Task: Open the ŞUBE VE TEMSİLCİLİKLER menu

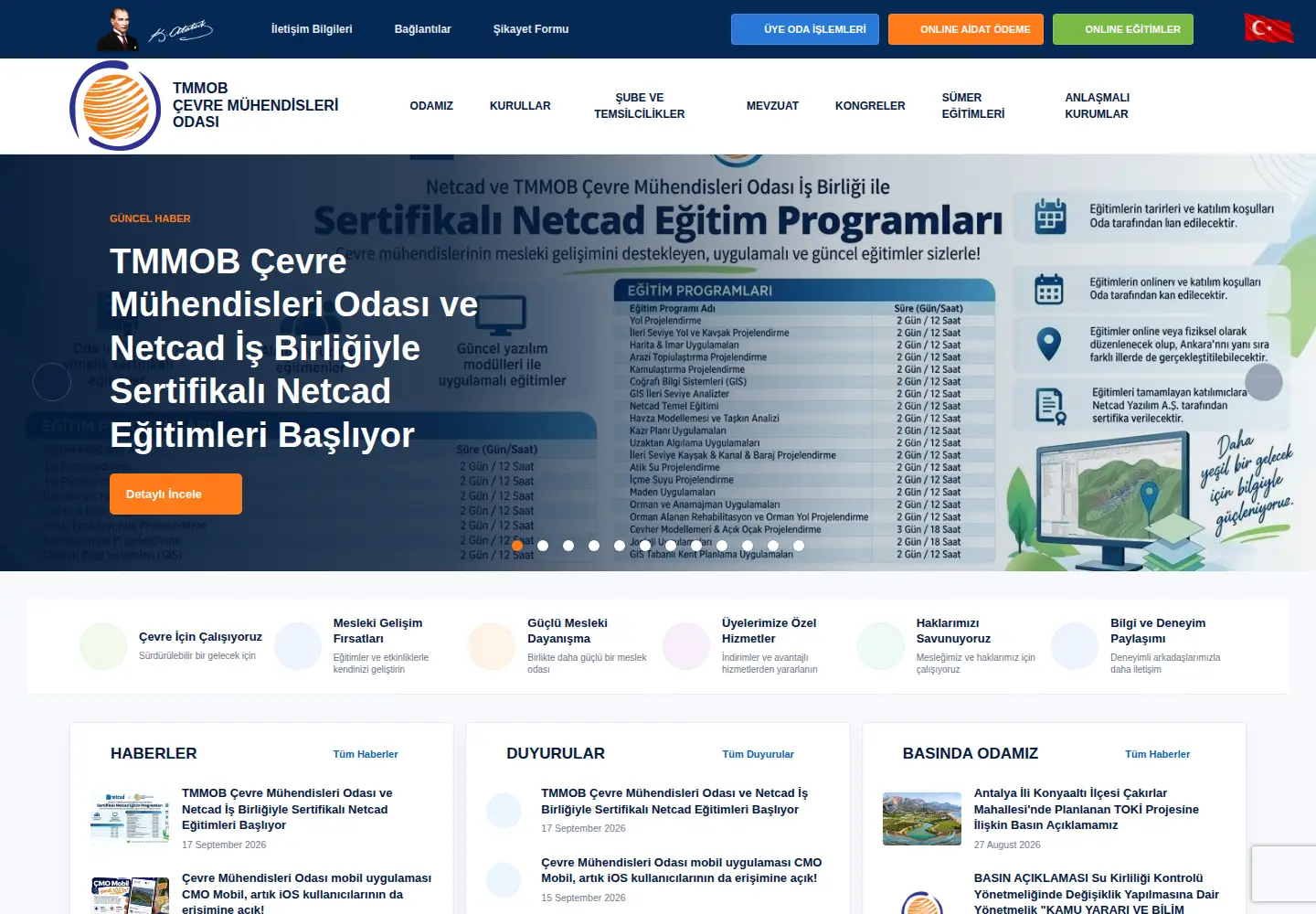Action: (640, 106)
